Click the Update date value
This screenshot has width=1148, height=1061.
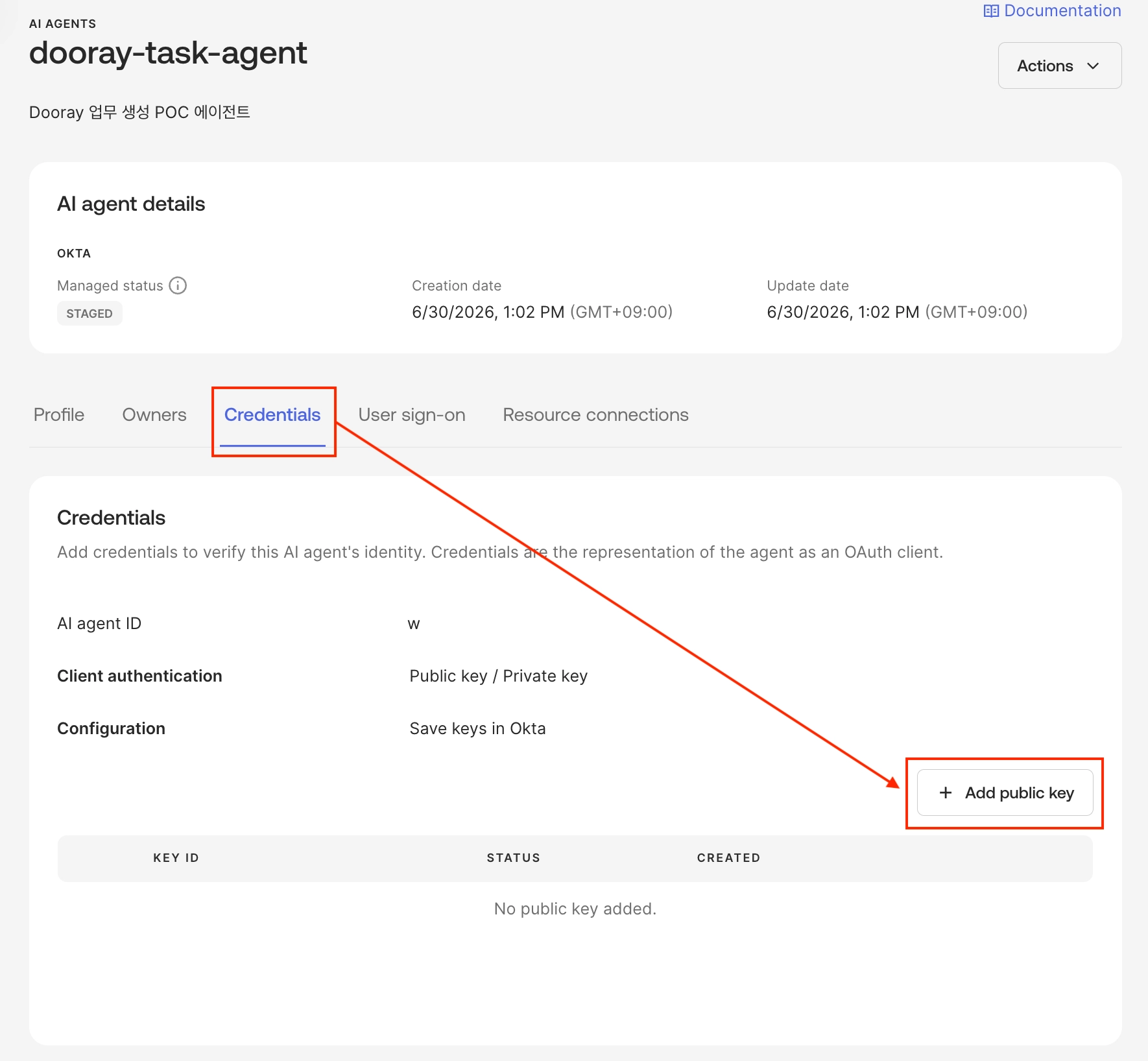click(897, 312)
